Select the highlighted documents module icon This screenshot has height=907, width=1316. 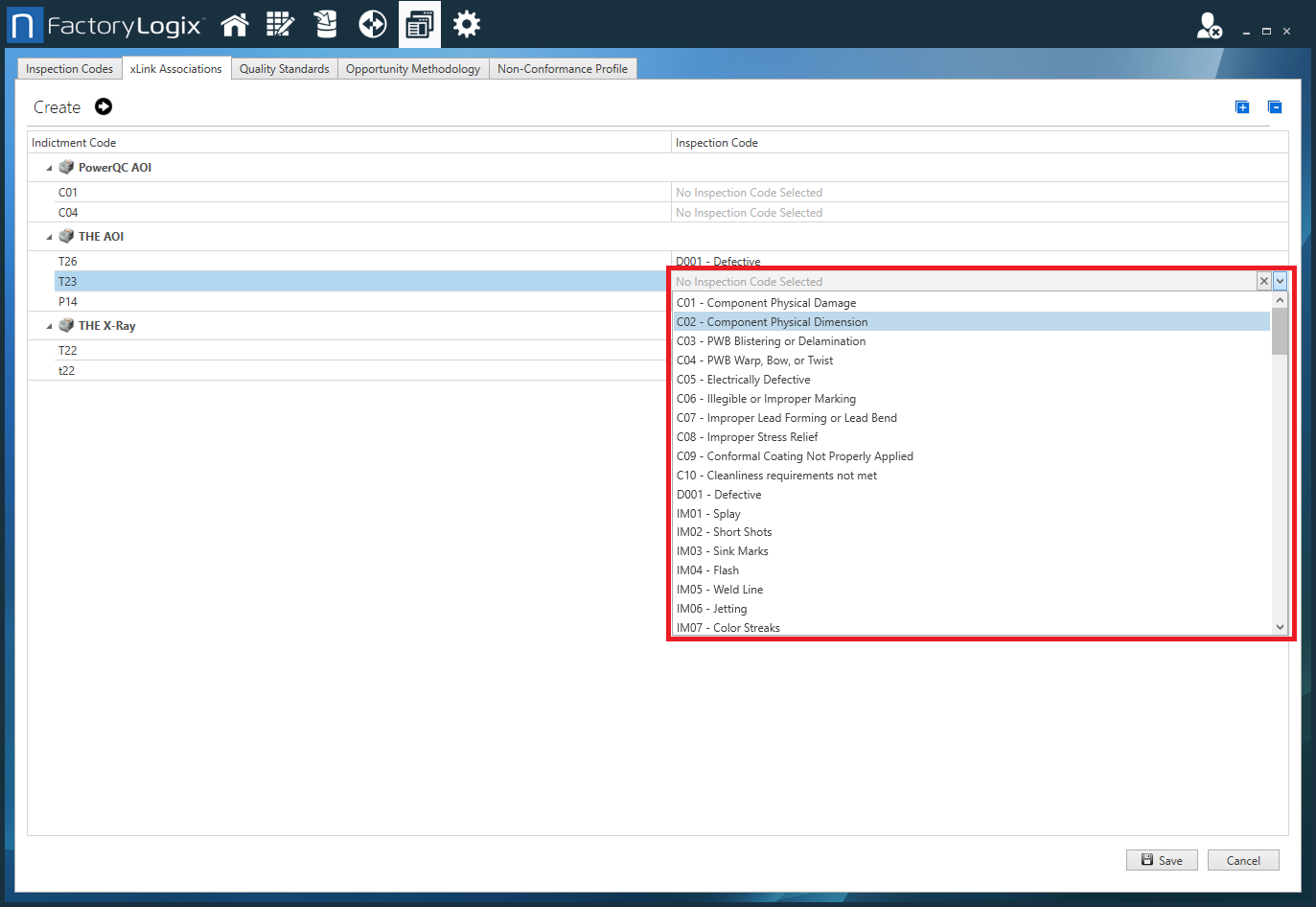419,24
